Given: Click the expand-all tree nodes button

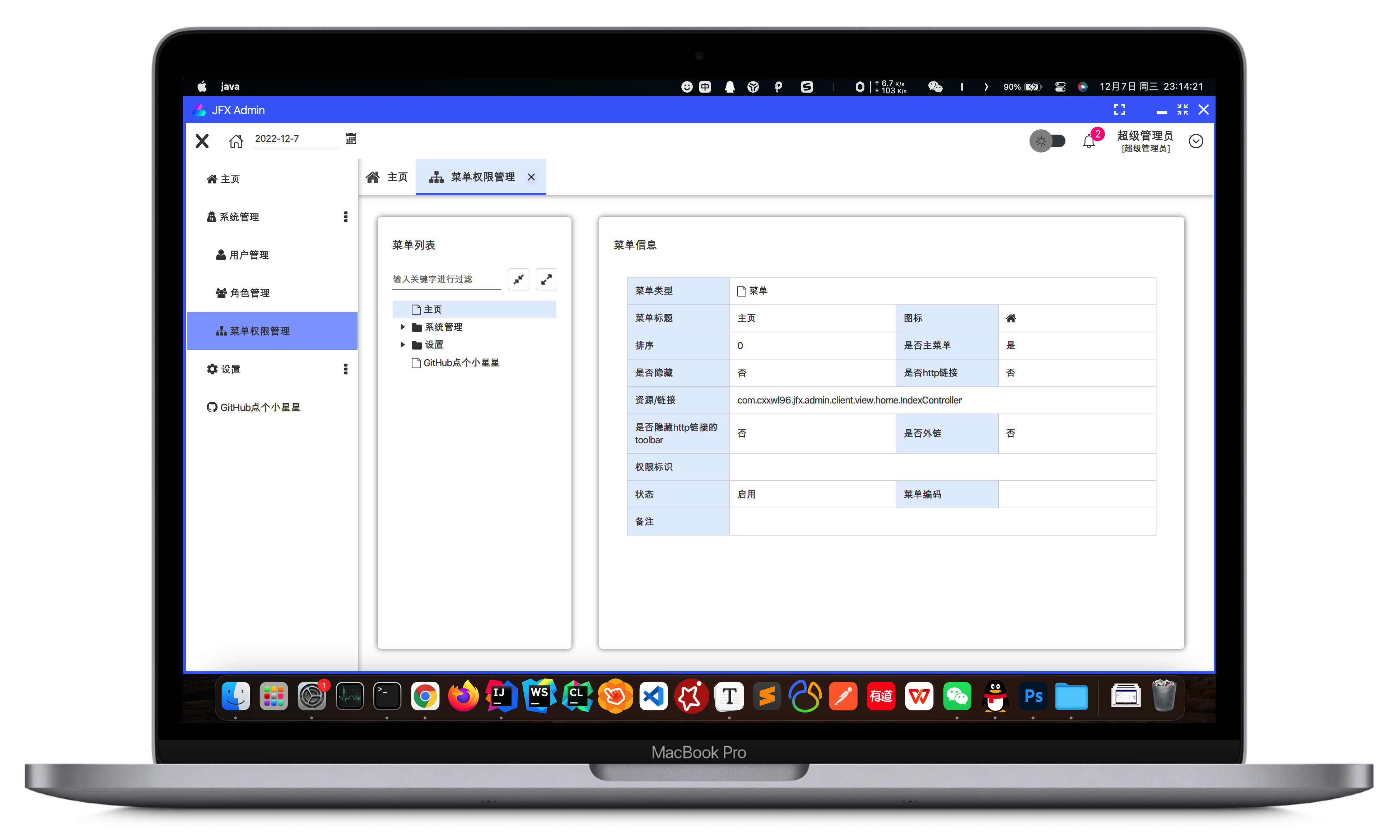Looking at the screenshot, I should tap(546, 279).
